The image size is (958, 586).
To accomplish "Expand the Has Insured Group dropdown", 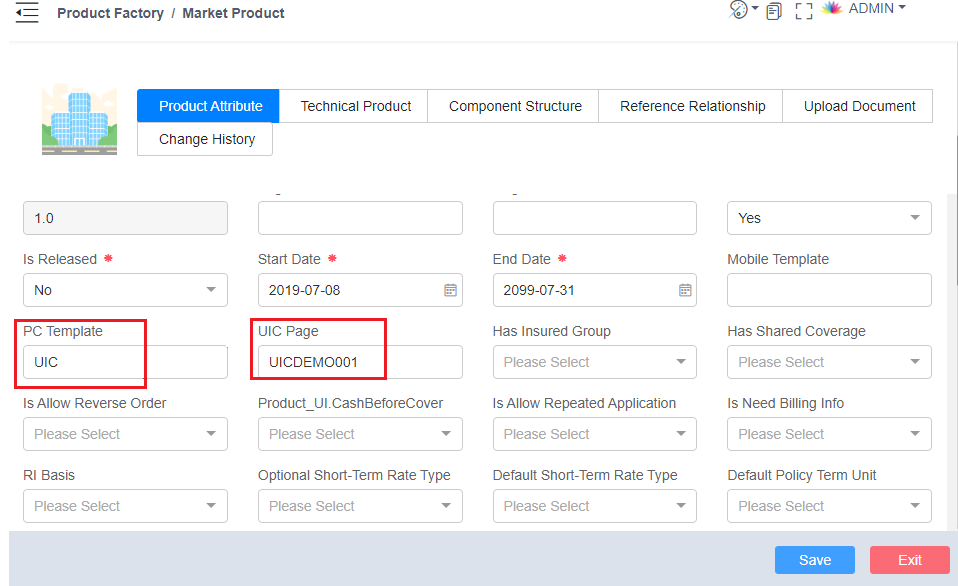I will point(594,362).
